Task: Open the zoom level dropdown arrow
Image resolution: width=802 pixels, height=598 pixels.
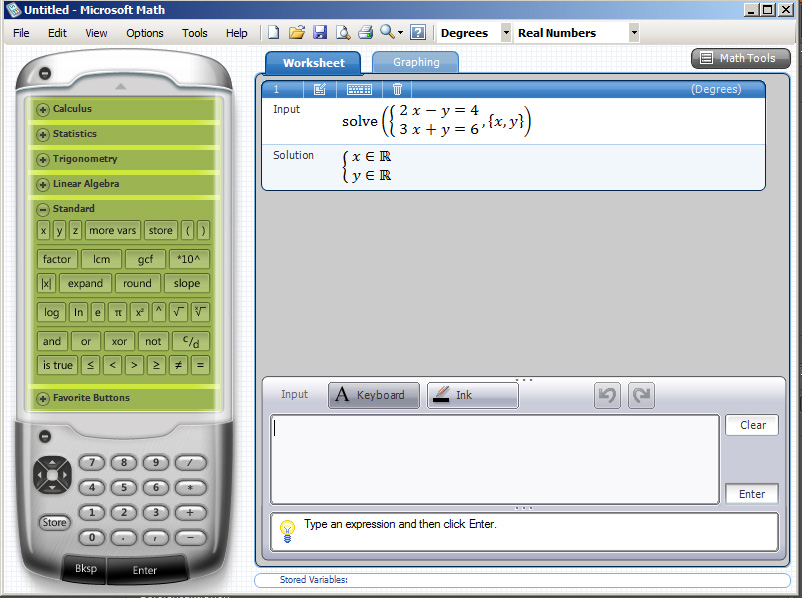Action: click(x=400, y=33)
